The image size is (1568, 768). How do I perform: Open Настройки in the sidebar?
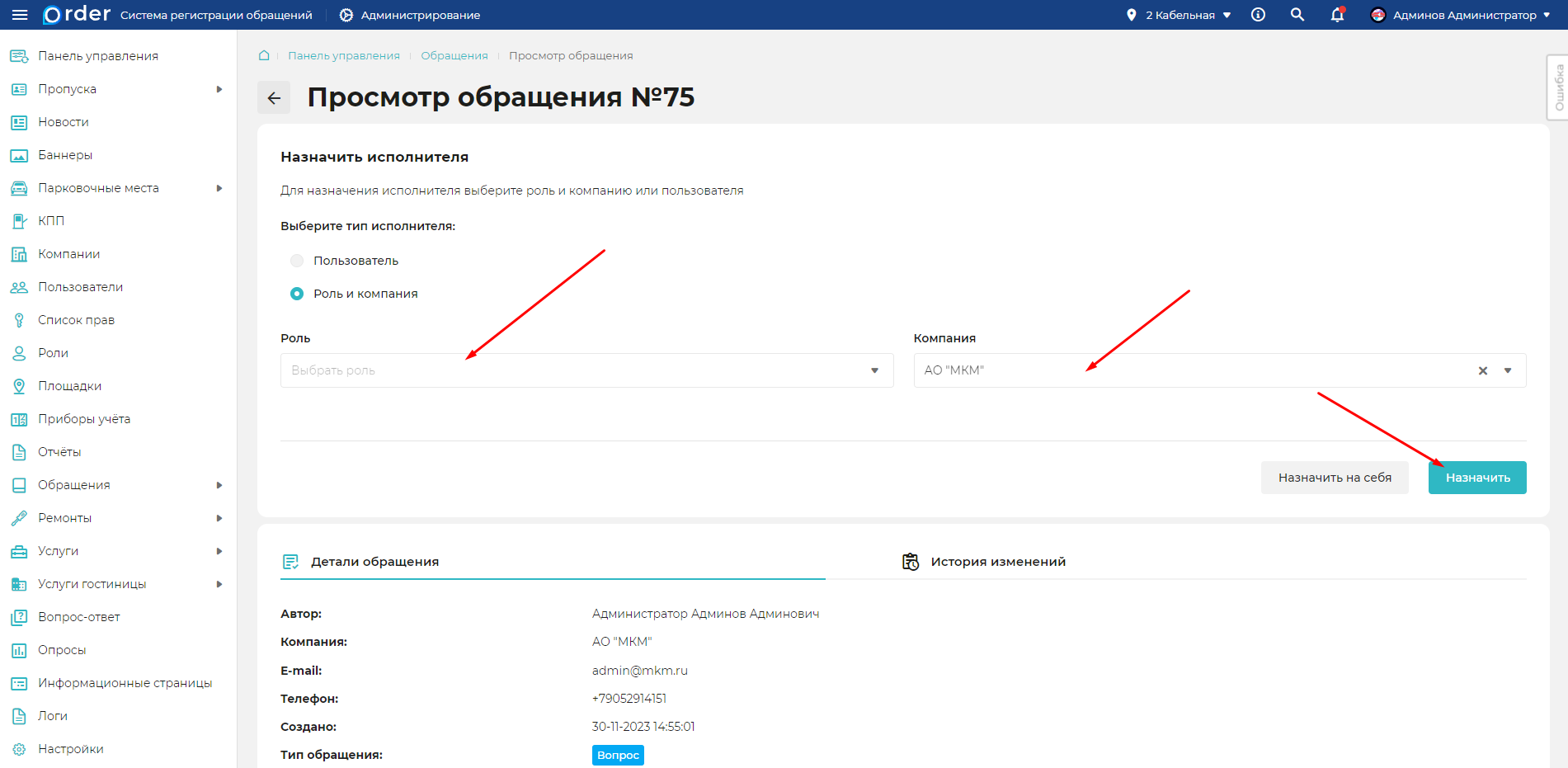coord(71,749)
